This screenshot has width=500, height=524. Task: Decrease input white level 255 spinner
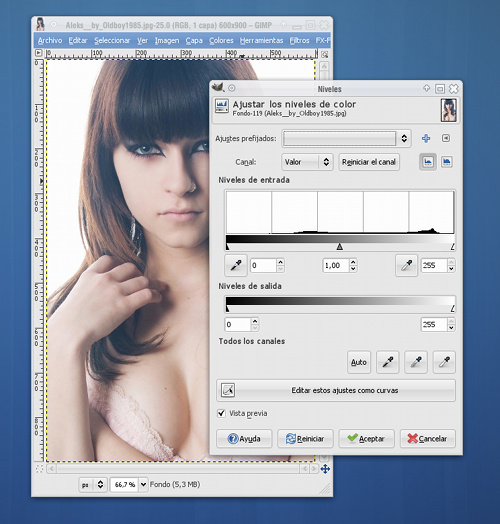451,269
